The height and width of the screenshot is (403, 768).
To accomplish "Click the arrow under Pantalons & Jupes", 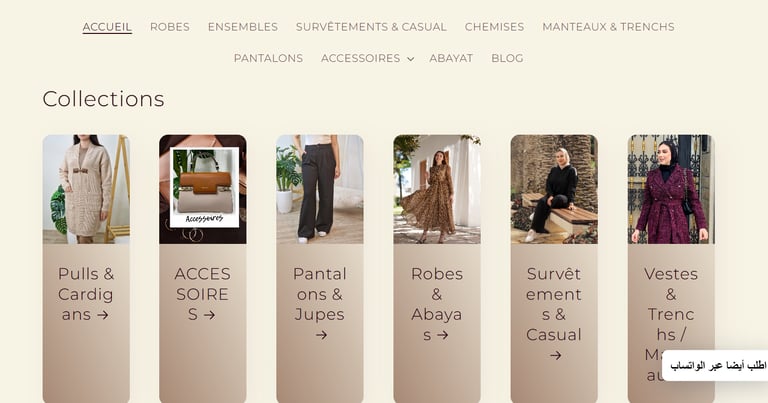I will pos(321,335).
